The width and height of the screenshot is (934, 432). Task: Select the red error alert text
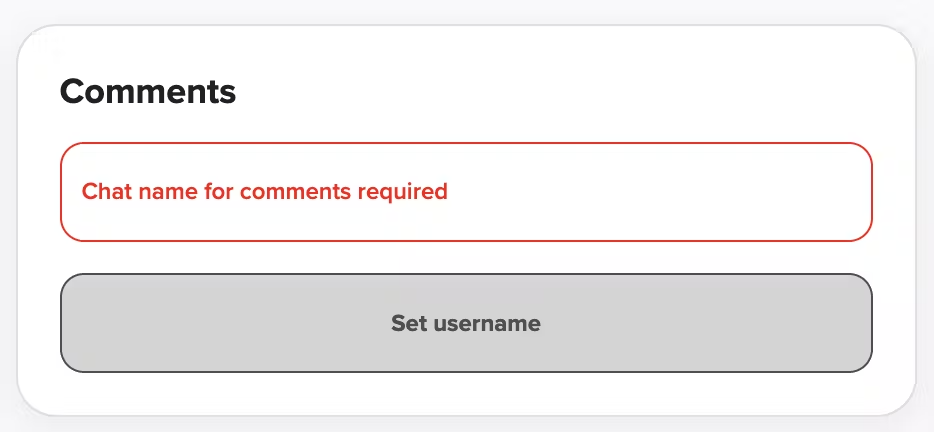pyautogui.click(x=264, y=191)
